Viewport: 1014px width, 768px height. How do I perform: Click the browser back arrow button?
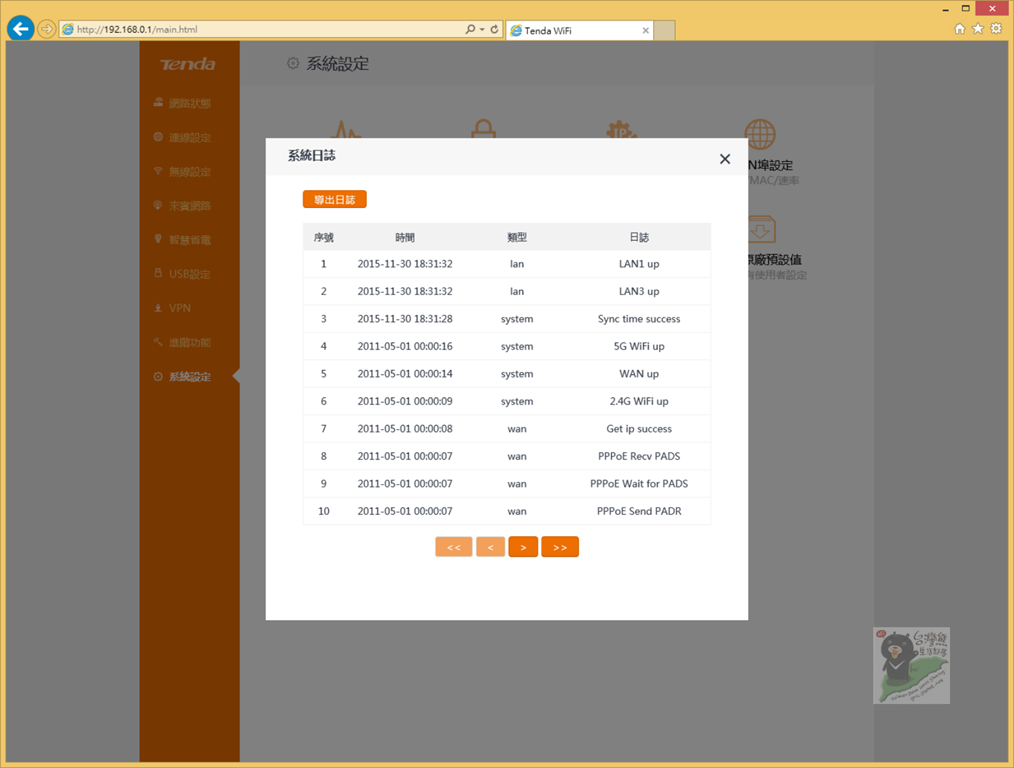(21, 28)
